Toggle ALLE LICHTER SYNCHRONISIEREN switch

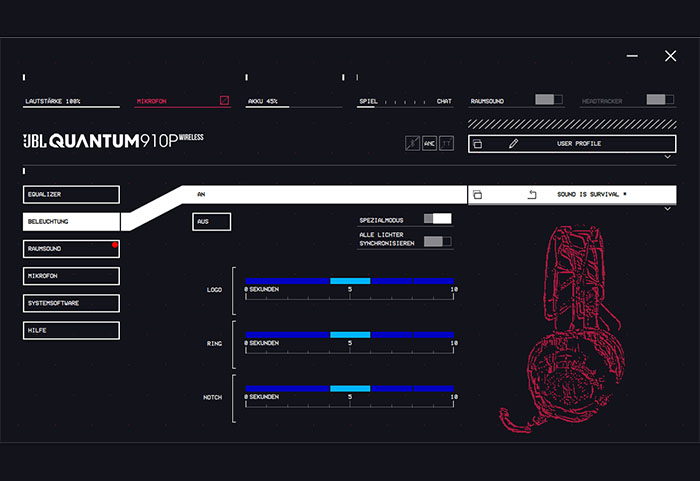tap(438, 242)
